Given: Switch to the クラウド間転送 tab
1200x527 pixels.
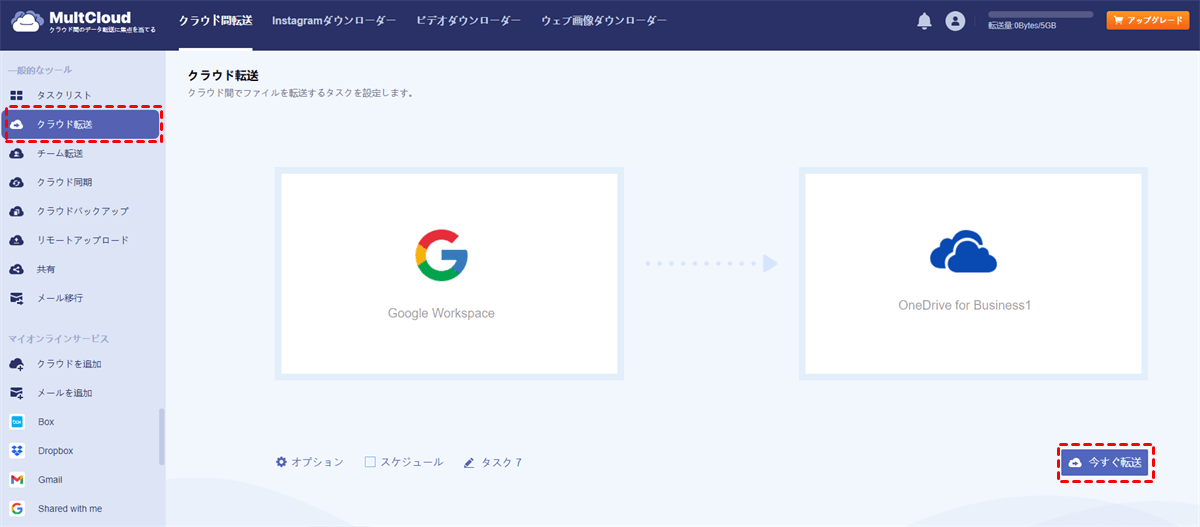Looking at the screenshot, I should tap(216, 21).
